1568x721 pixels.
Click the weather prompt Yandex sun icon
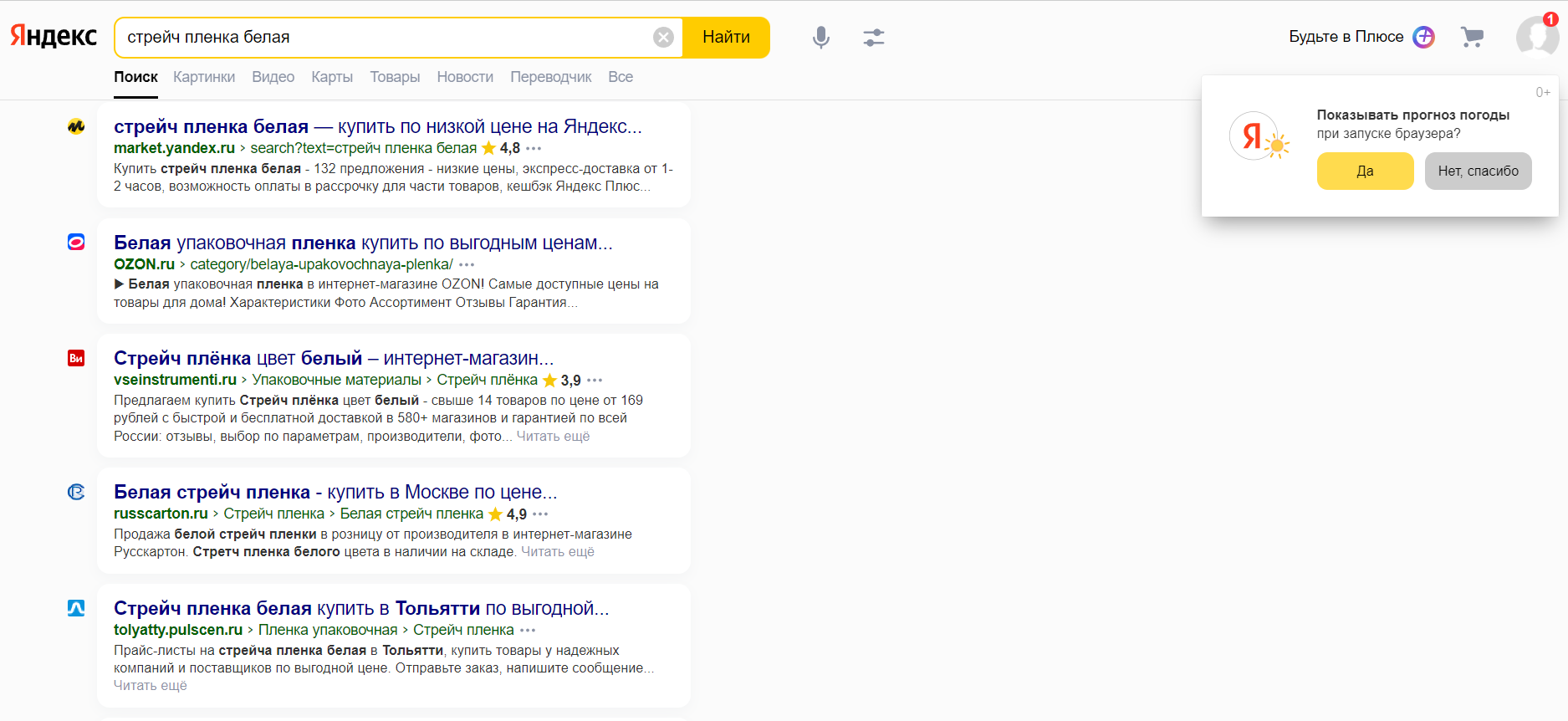[1259, 136]
